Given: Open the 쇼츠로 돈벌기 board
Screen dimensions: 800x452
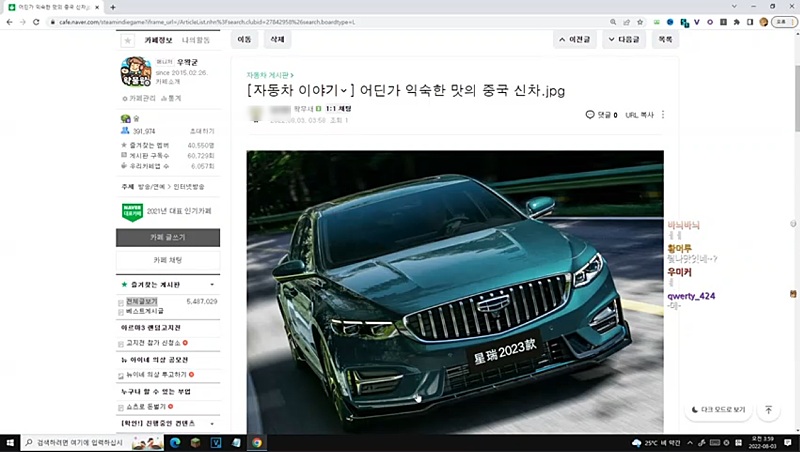Looking at the screenshot, I should pos(146,407).
